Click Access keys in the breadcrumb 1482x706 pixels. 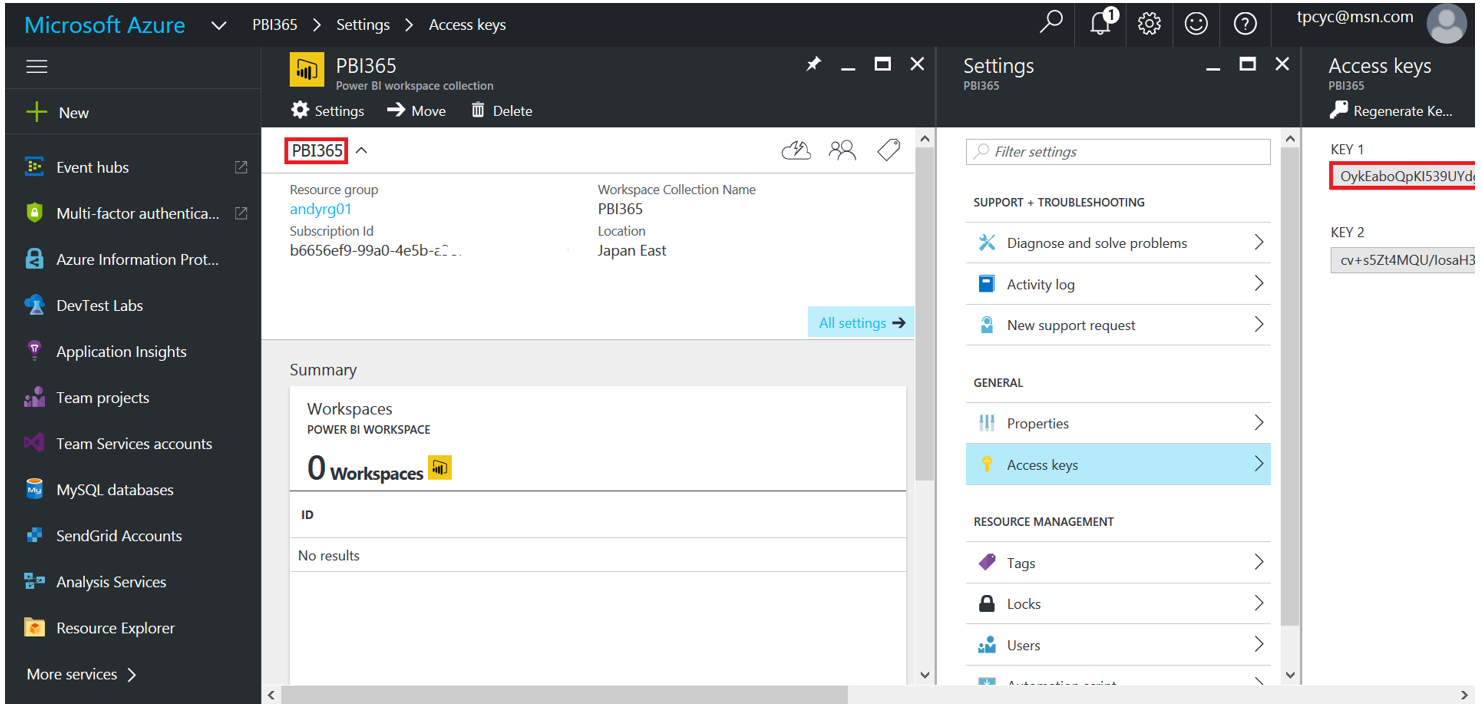point(467,25)
